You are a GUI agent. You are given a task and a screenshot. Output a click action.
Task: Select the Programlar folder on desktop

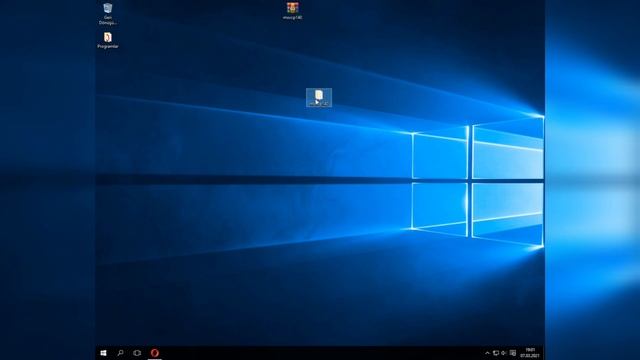[x=108, y=40]
